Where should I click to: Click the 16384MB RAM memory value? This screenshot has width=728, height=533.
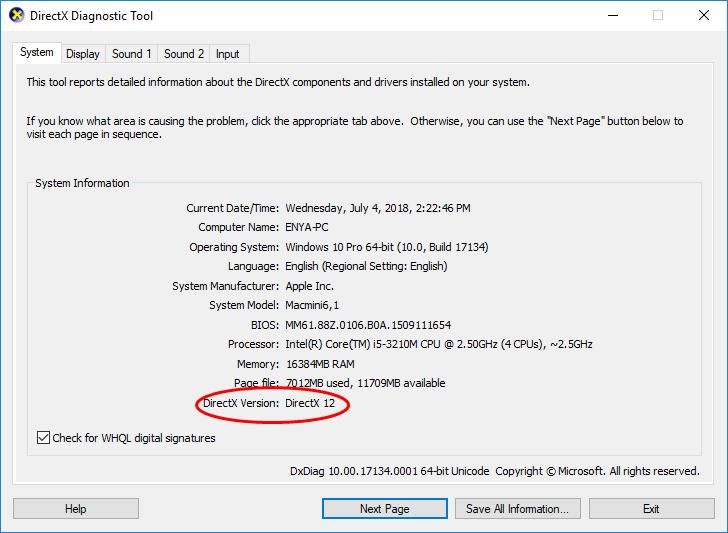[322, 364]
